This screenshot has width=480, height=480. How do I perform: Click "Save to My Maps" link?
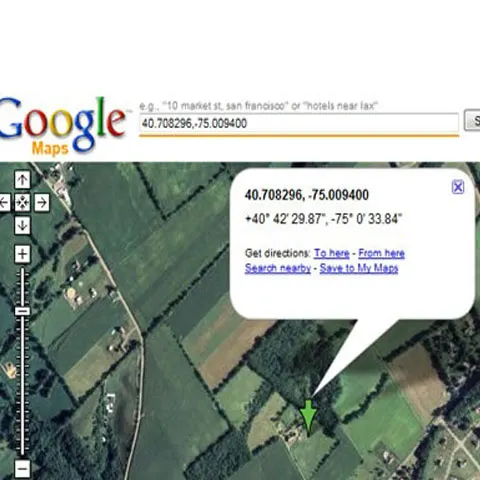(359, 268)
